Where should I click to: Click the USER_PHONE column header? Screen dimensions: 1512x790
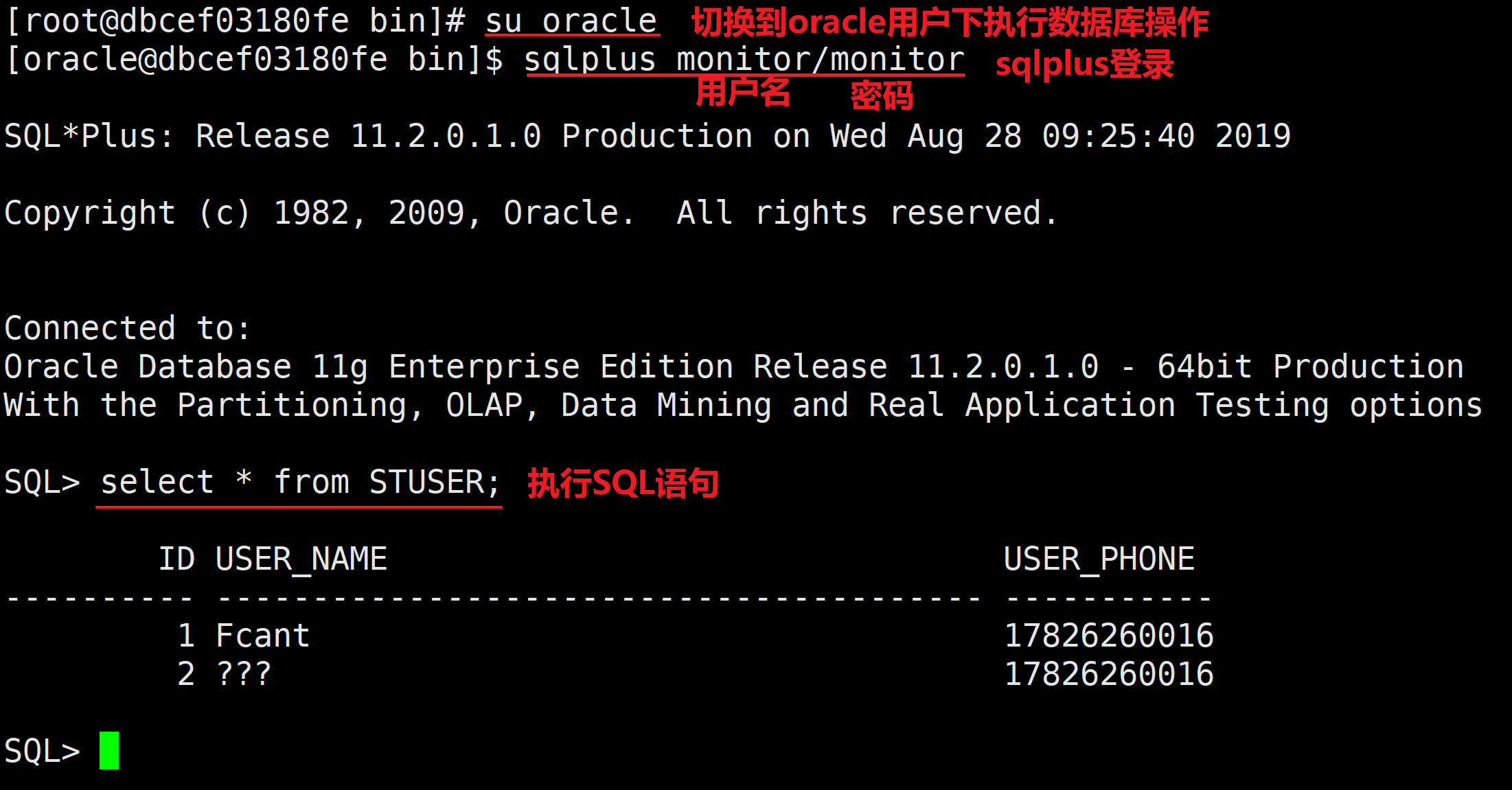1099,559
